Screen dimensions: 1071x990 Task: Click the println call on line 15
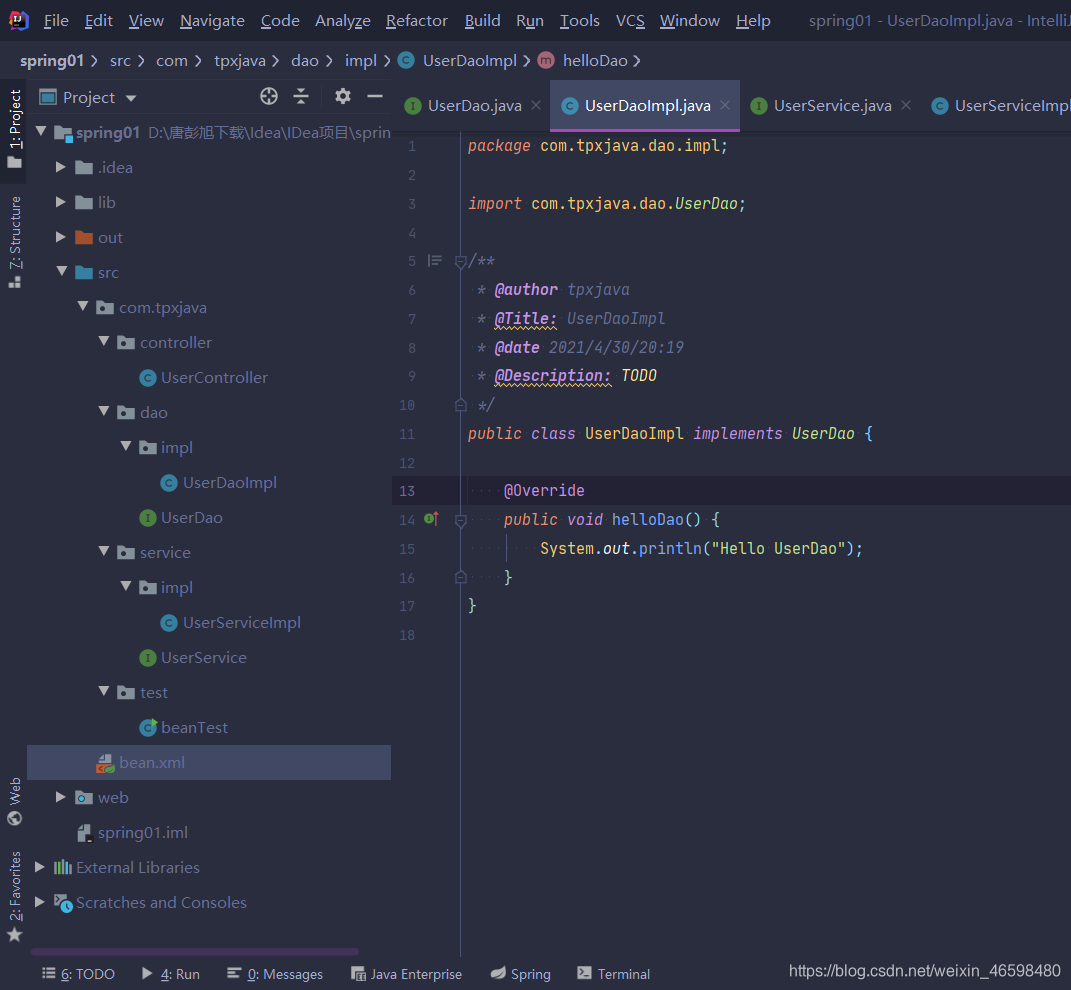tap(670, 548)
